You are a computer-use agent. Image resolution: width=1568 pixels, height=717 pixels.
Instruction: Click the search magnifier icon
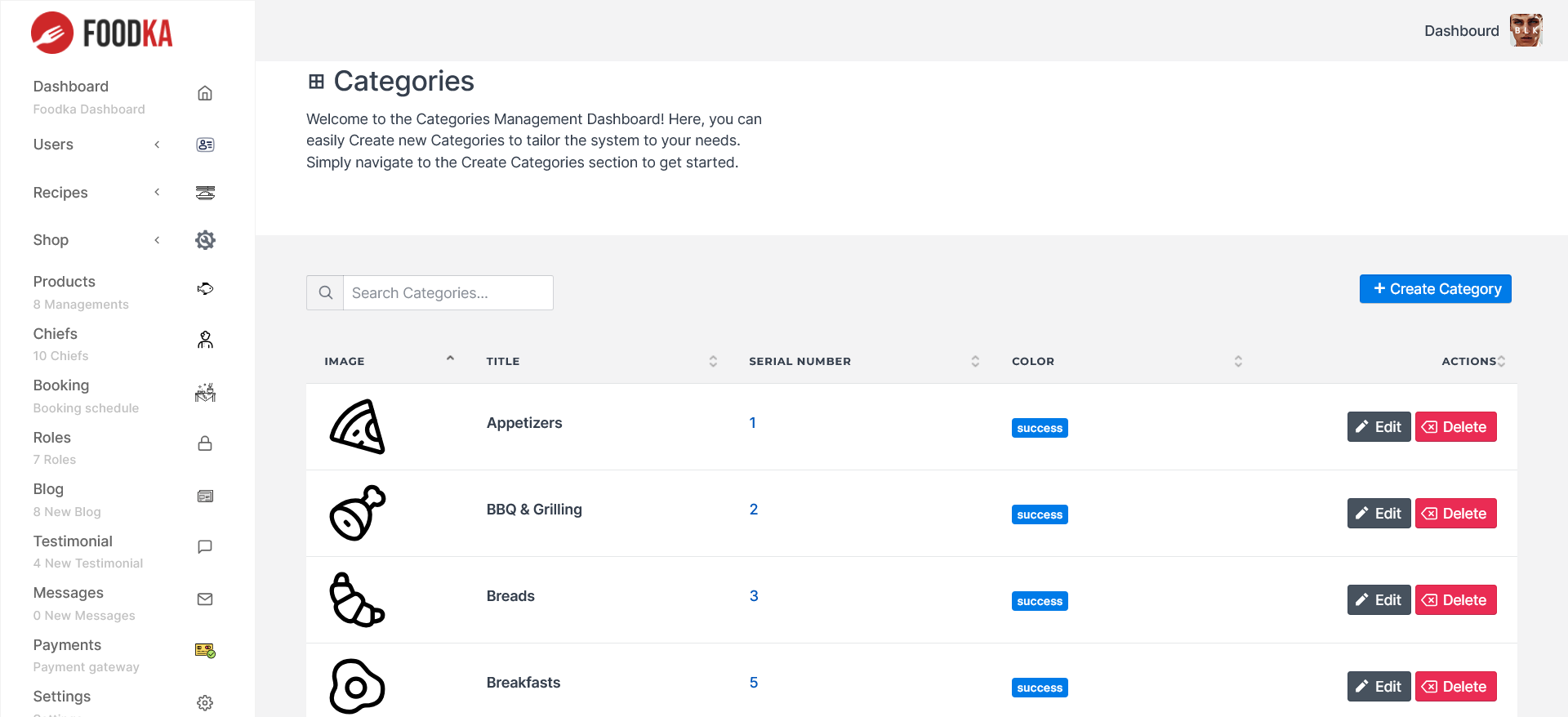coord(325,292)
